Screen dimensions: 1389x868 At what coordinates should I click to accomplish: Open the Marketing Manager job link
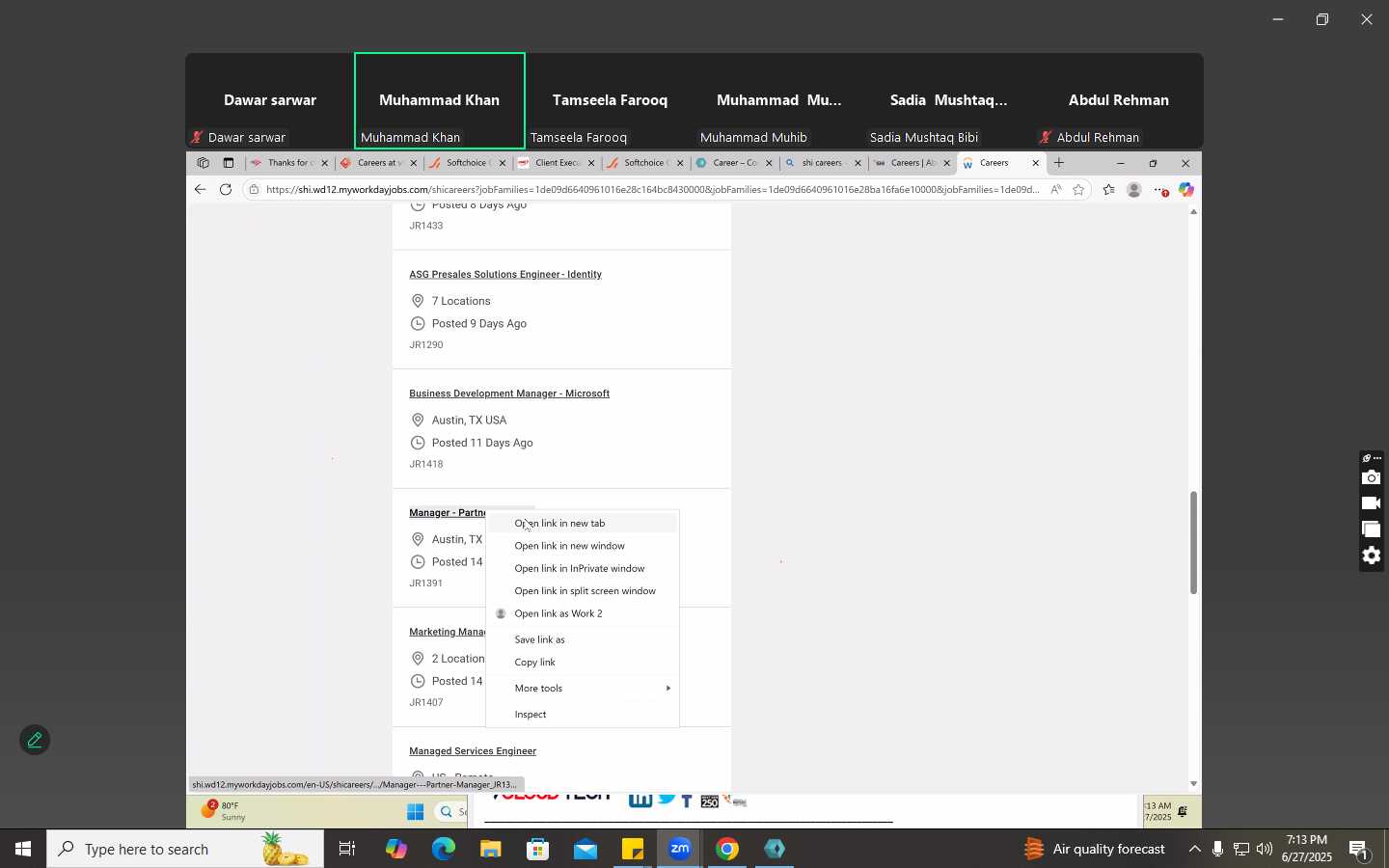pos(448,632)
